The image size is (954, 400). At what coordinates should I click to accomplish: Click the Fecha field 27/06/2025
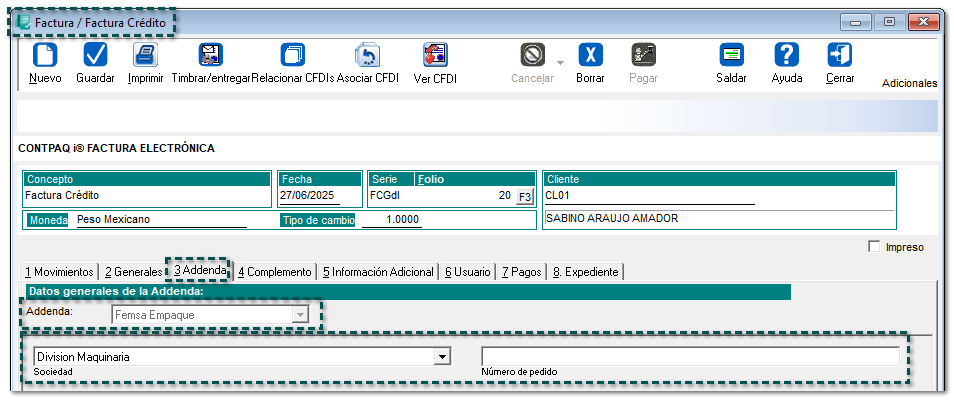click(x=310, y=196)
